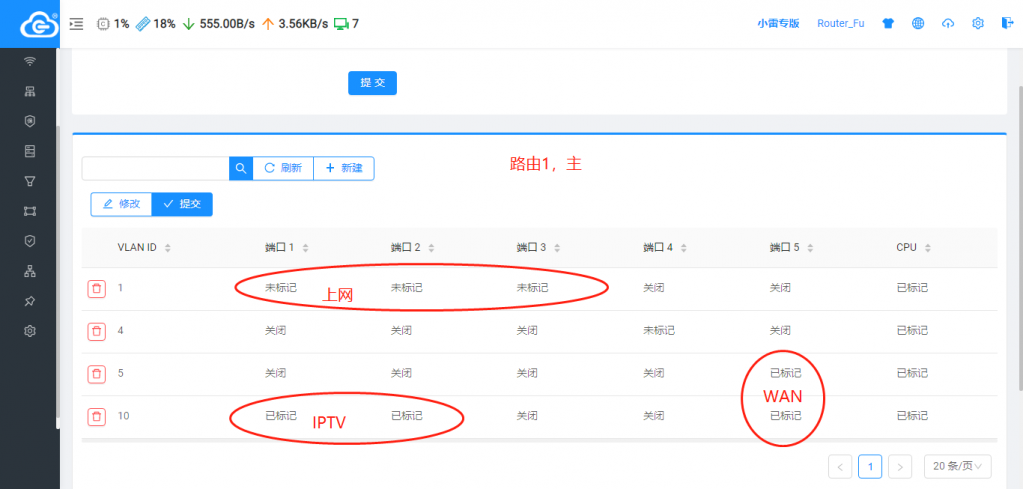Collapse the sidebar with the menu fold icon
The width and height of the screenshot is (1023, 489).
coord(77,23)
